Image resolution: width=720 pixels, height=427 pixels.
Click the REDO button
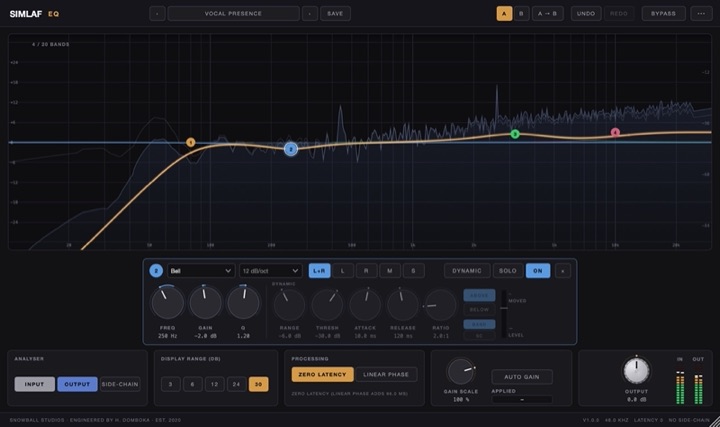619,13
